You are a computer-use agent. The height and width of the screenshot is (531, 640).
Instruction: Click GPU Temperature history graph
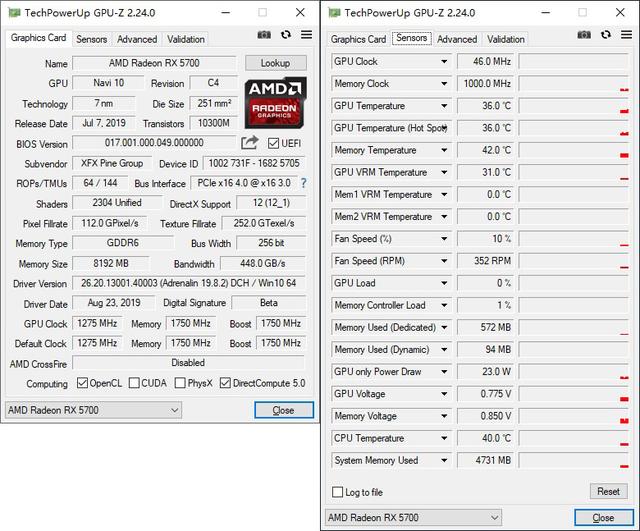click(573, 106)
